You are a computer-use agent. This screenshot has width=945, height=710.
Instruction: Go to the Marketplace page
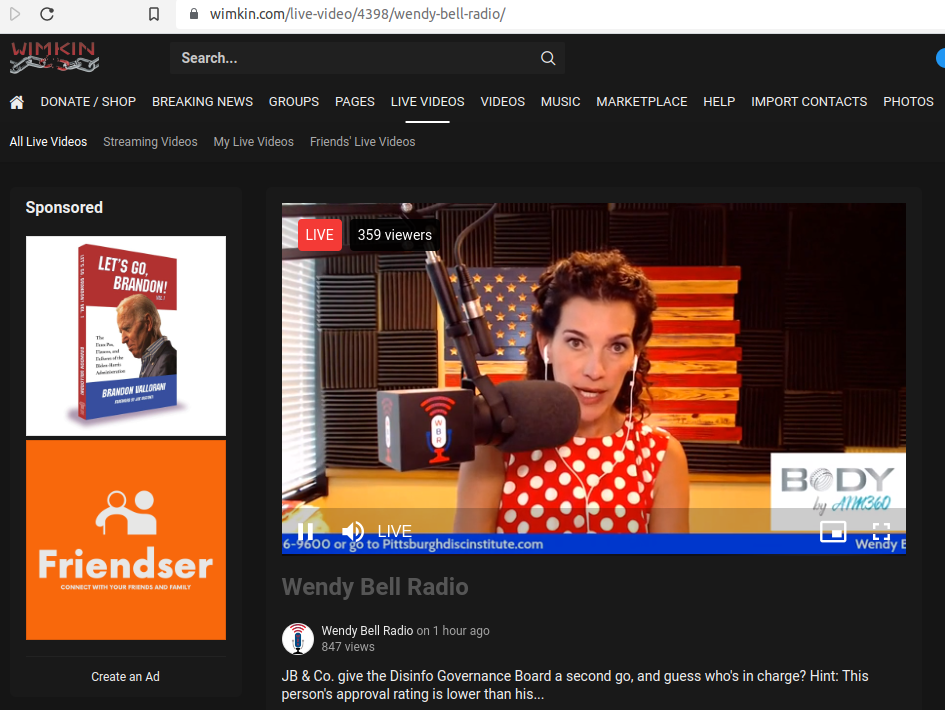[x=641, y=102]
